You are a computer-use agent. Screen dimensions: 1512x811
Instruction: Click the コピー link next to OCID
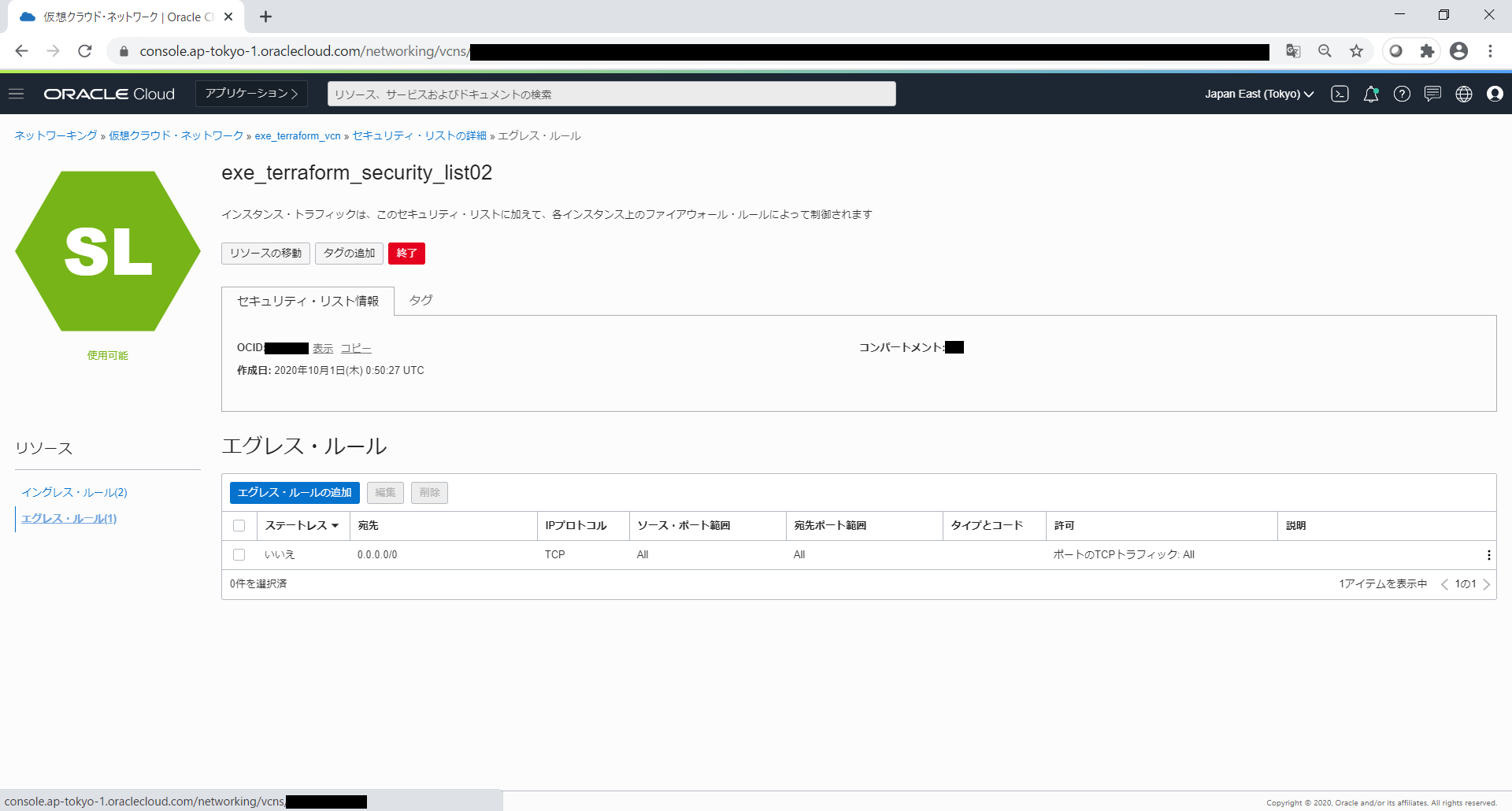click(x=356, y=348)
